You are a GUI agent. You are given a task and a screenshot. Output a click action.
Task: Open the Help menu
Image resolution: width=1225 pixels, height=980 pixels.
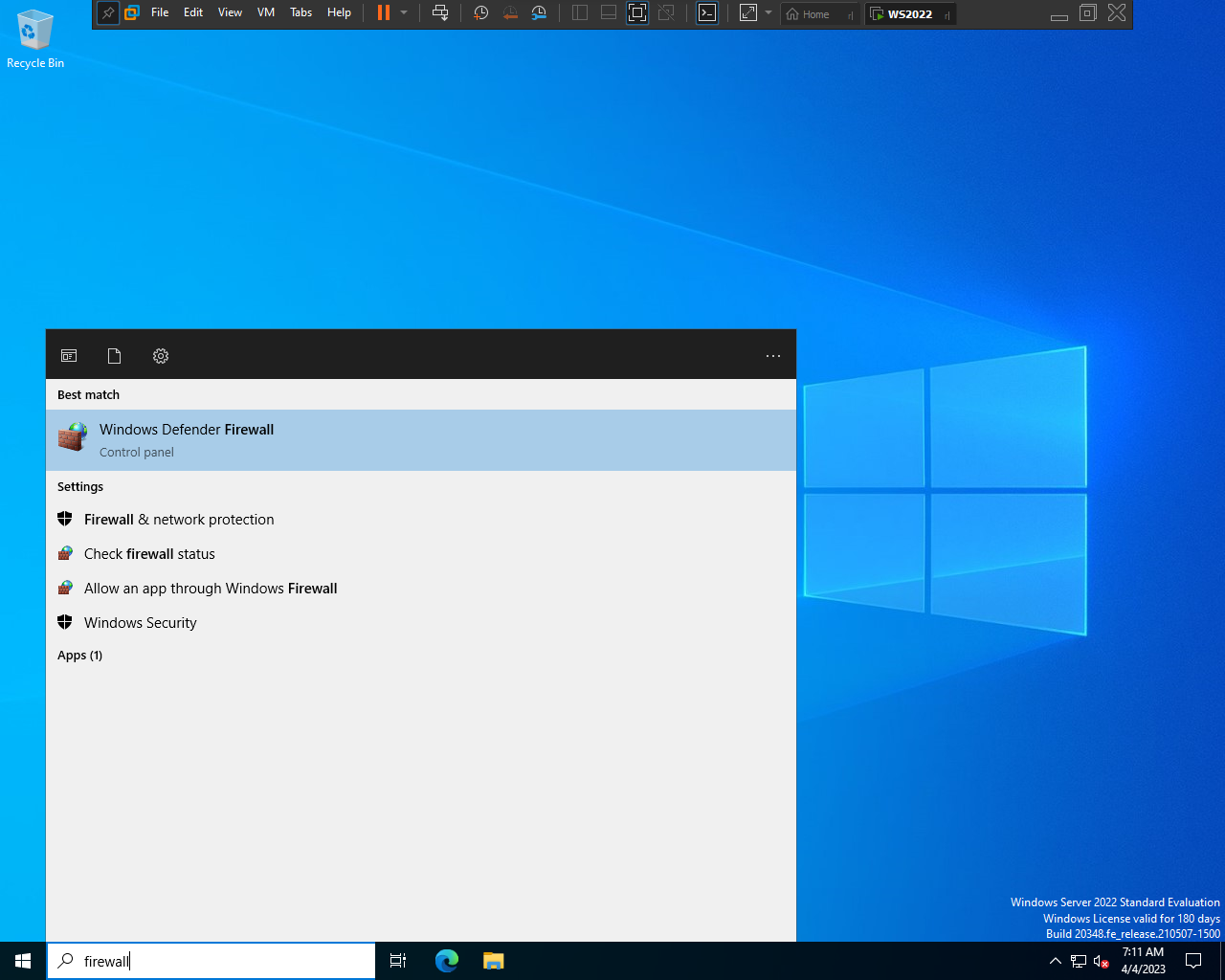339,12
